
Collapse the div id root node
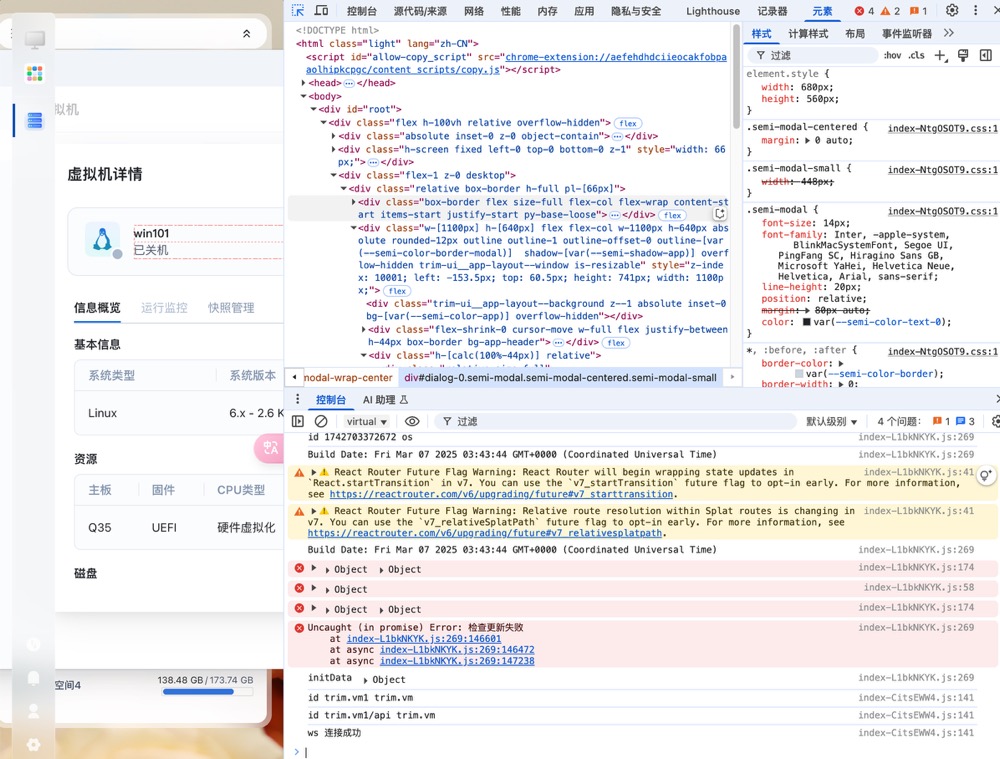314,110
